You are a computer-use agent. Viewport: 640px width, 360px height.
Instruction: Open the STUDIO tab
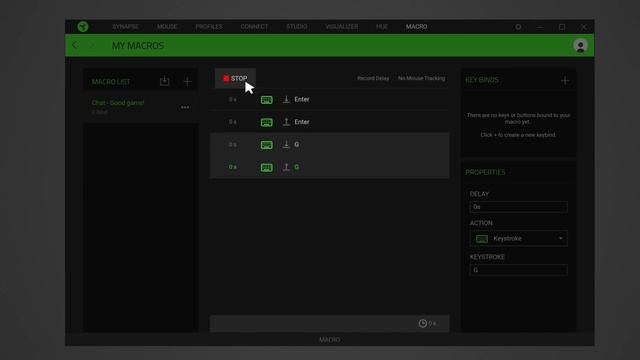297,27
